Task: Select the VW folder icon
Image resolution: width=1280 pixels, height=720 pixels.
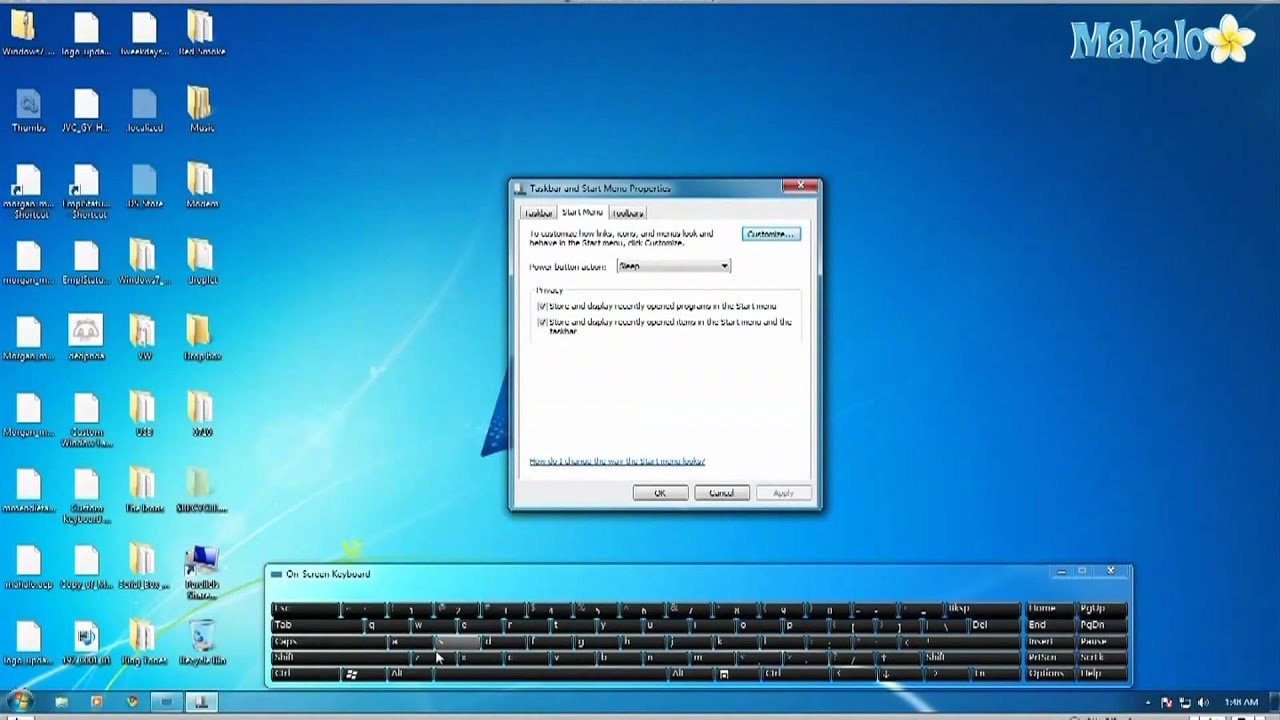Action: [x=144, y=338]
